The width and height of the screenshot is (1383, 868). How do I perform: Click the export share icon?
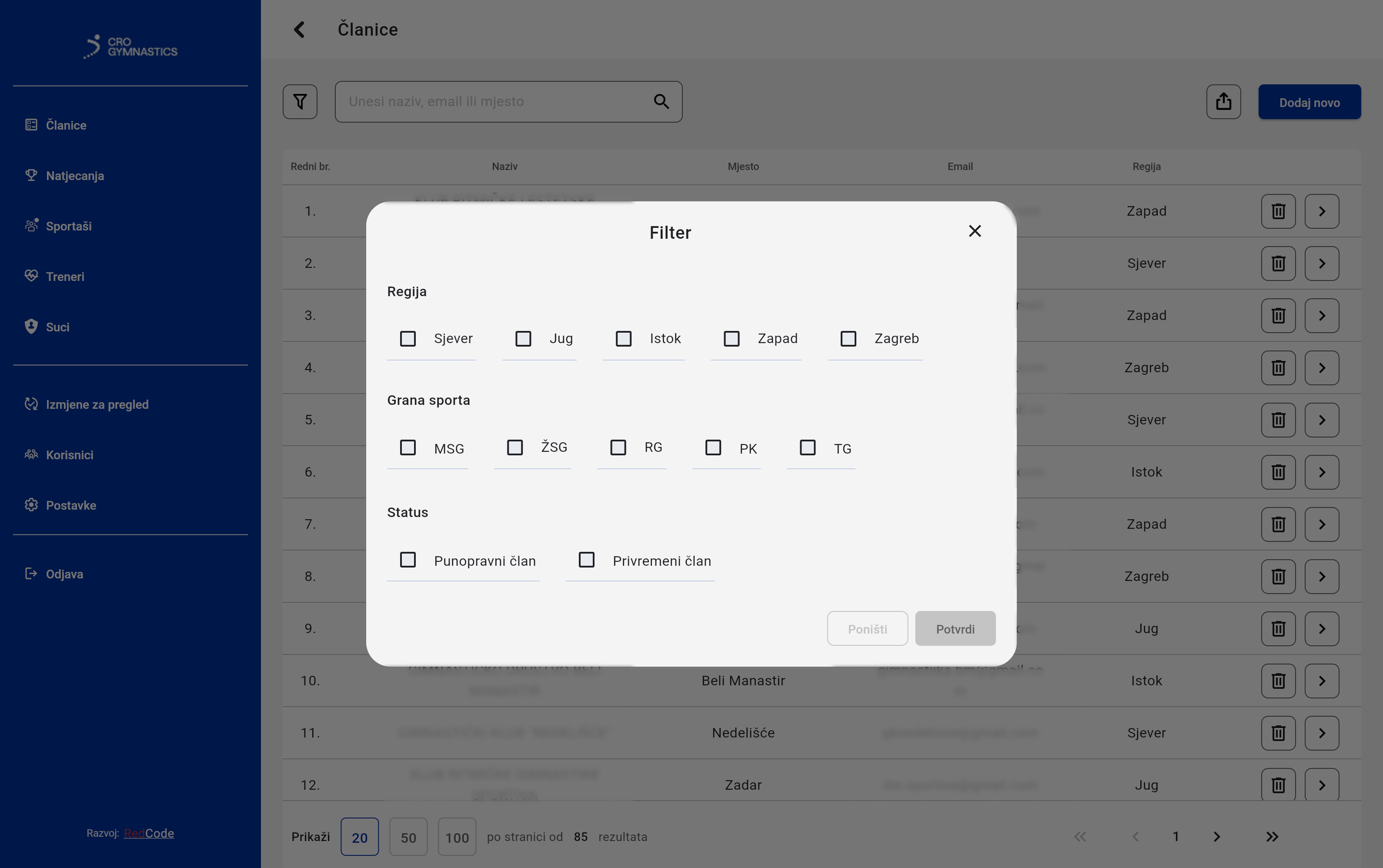[1223, 102]
